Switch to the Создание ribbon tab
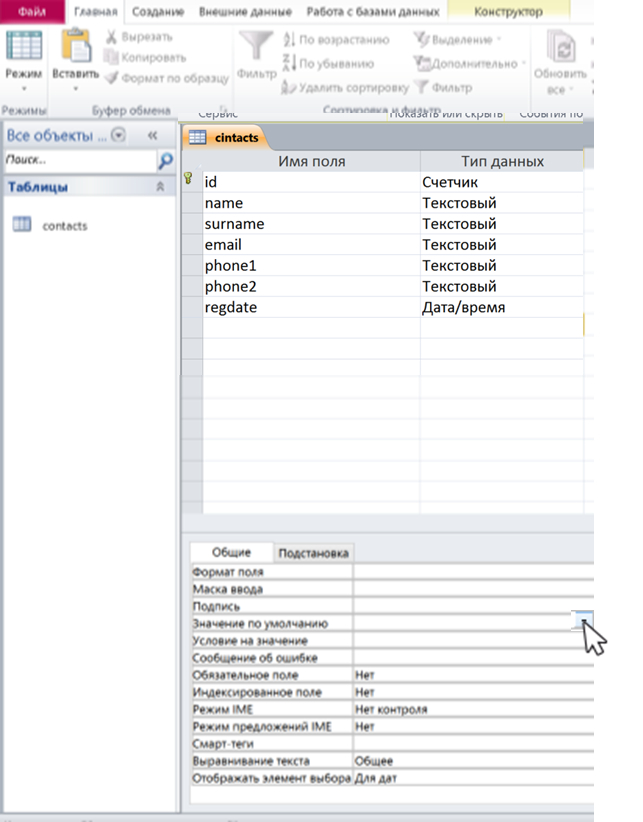 [159, 12]
